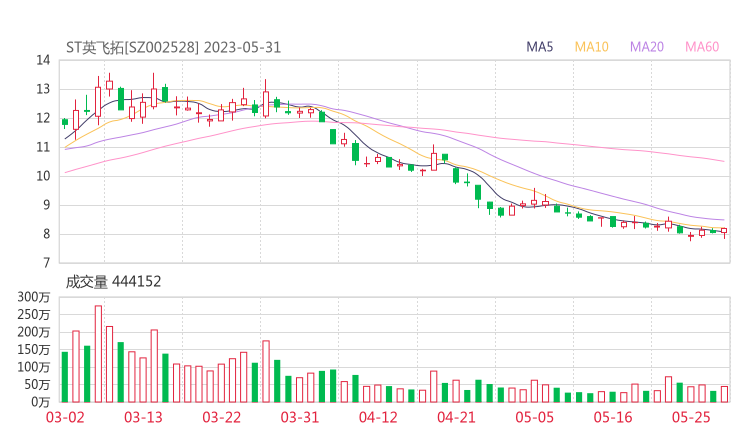Click the last candlestick at the right edge

click(724, 231)
